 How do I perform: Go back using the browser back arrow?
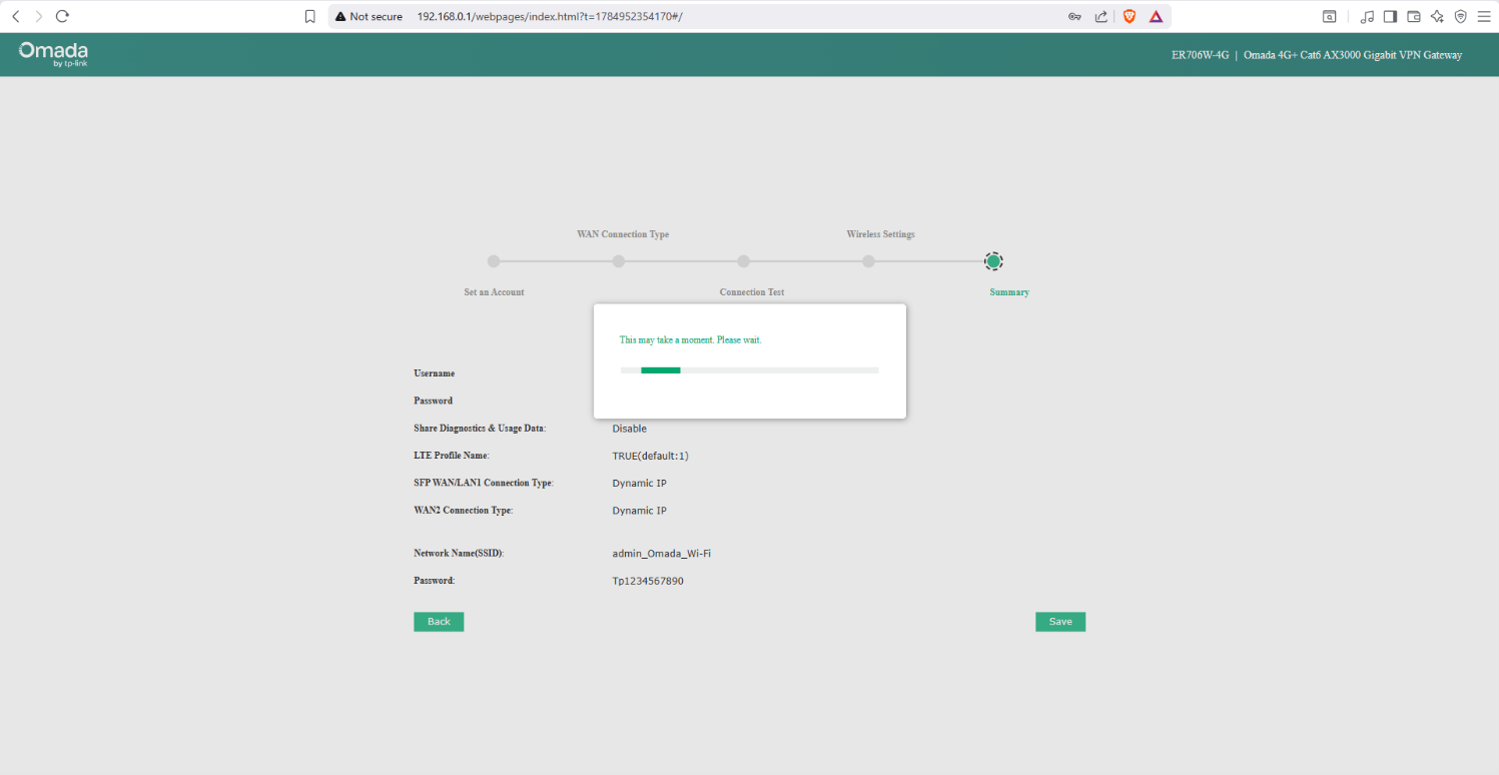coord(15,16)
